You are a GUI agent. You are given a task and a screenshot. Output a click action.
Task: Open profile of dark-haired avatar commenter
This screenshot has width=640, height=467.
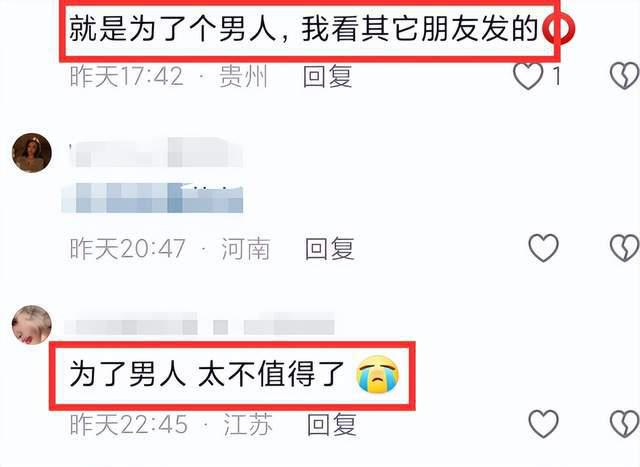(x=32, y=153)
